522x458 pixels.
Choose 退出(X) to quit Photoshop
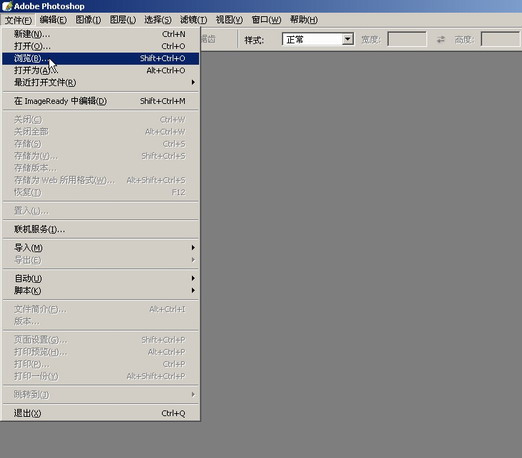[100, 414]
